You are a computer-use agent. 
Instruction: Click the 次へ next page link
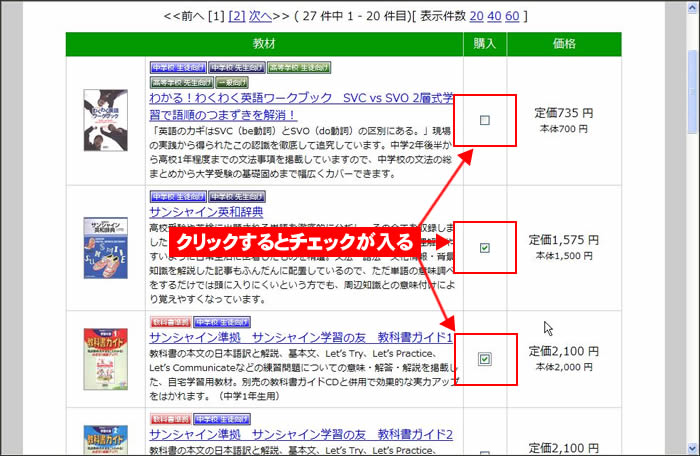(x=260, y=16)
